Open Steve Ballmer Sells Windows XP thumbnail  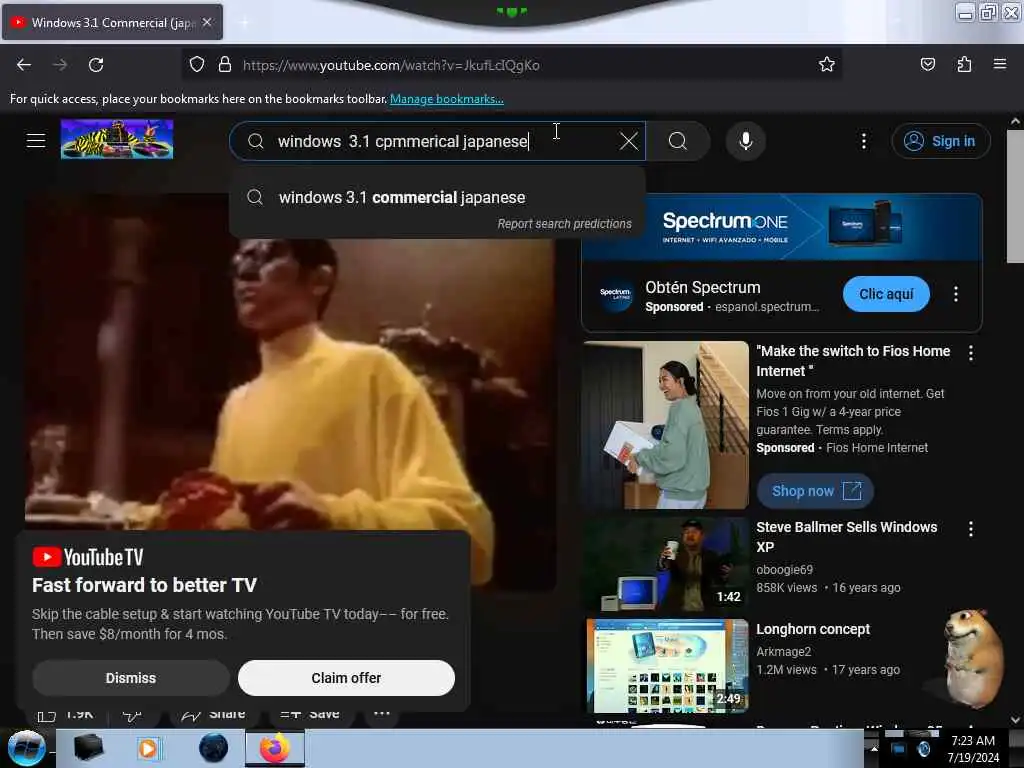pos(667,564)
